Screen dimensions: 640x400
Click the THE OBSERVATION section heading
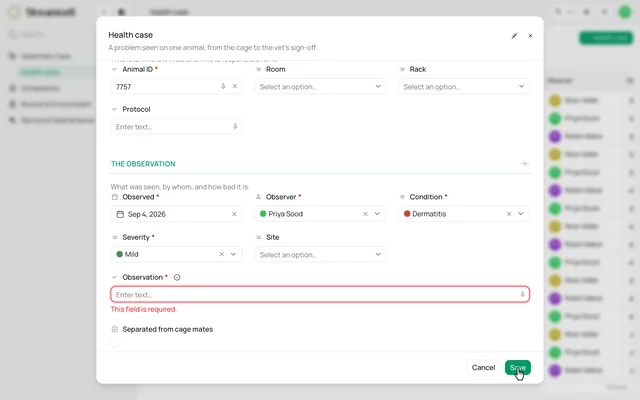pos(143,164)
